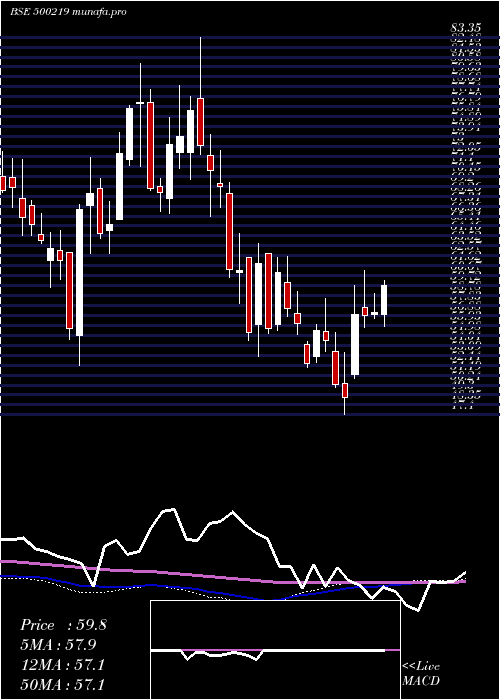Click the '<<Live MACD' label

(421, 673)
